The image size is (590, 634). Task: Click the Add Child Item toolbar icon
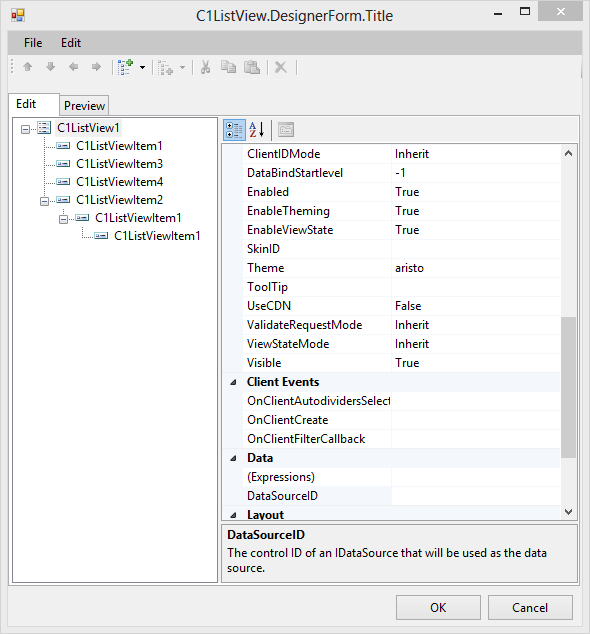[125, 67]
